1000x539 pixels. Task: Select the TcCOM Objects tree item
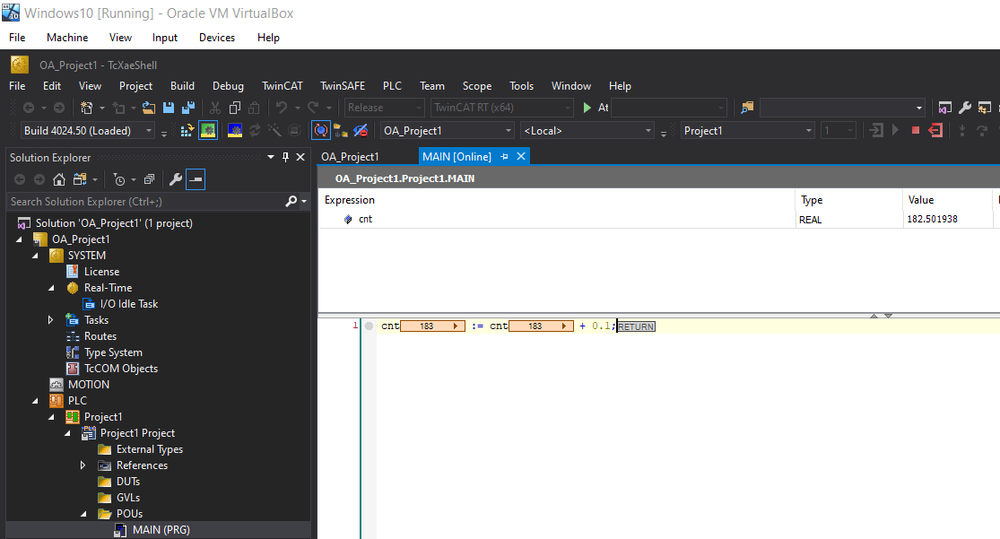tap(121, 369)
